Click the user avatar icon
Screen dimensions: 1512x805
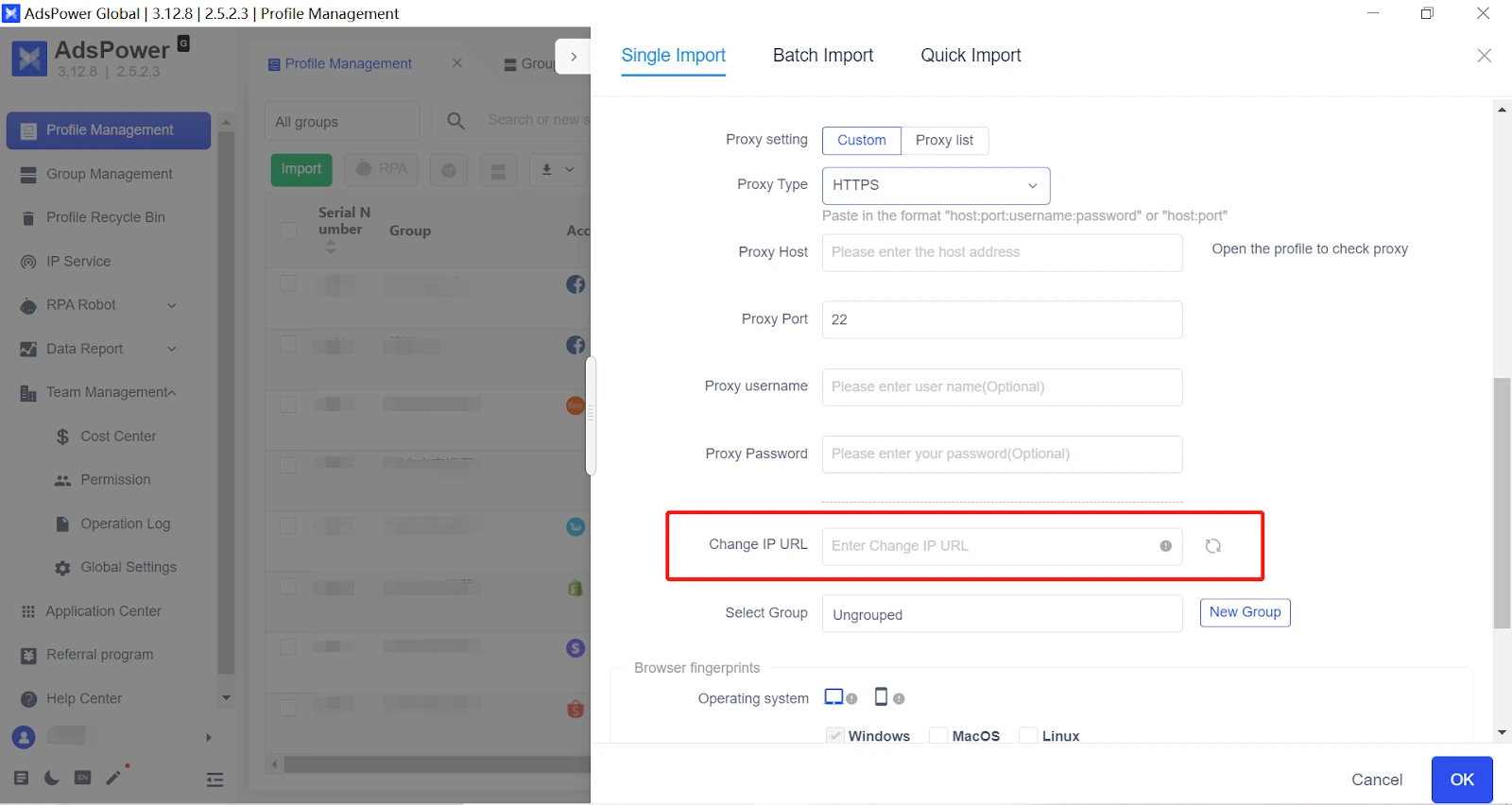[x=24, y=737]
